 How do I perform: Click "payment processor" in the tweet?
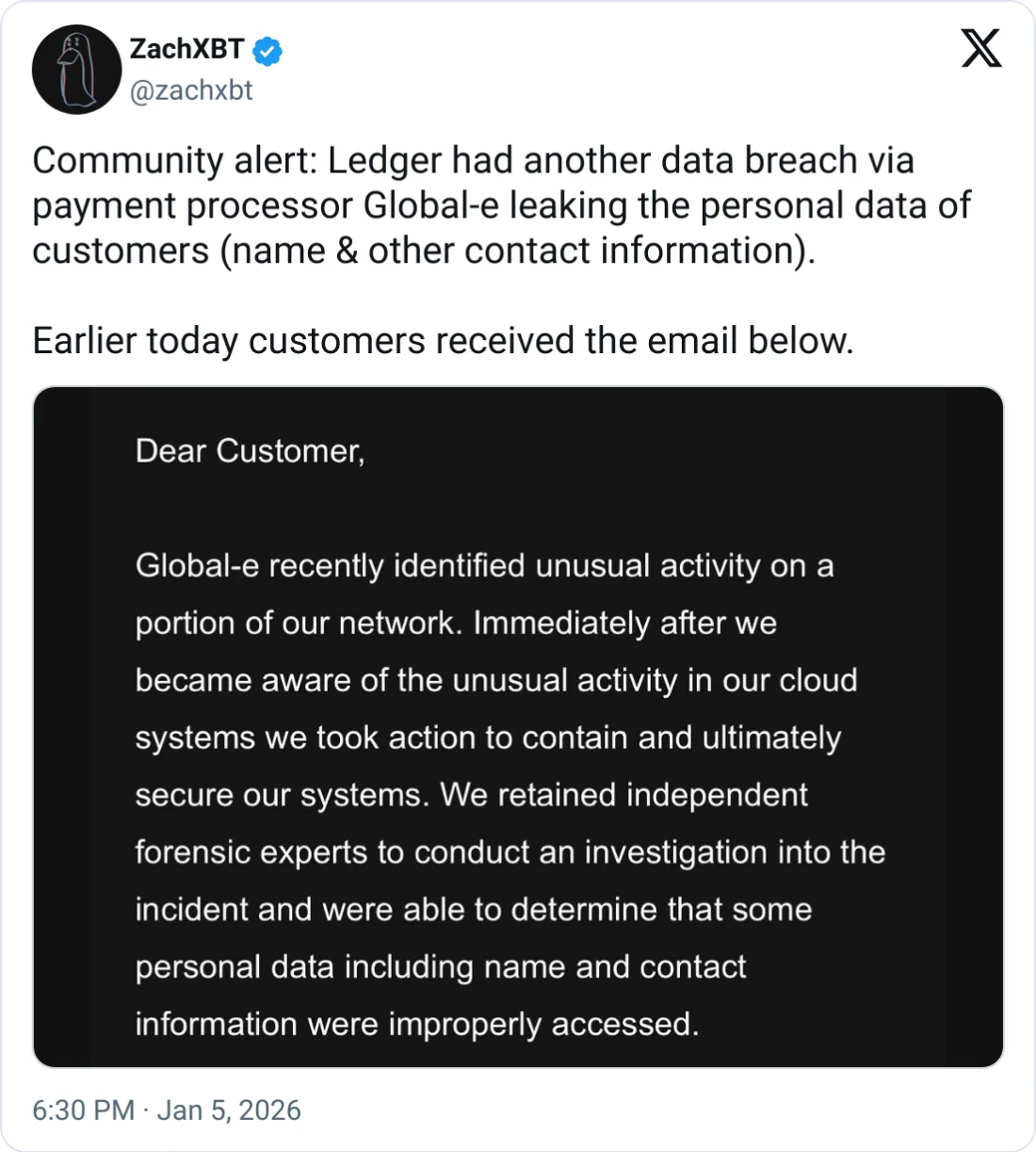(192, 206)
